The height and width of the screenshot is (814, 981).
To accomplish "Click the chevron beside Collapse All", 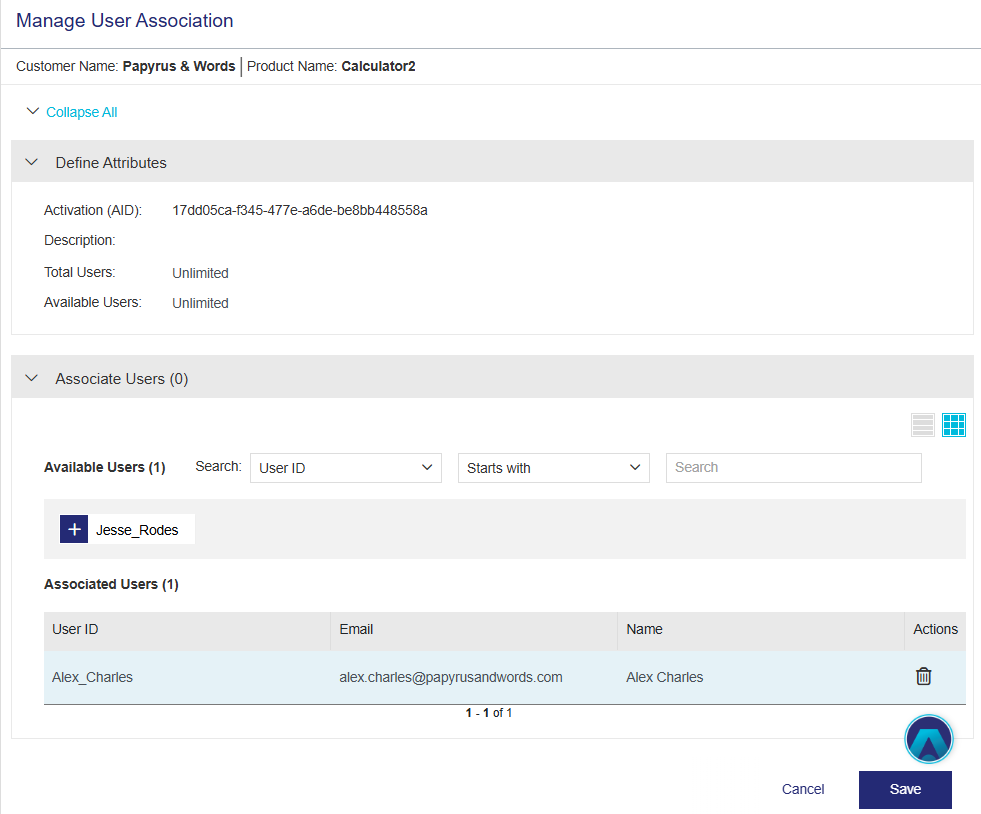I will 33,112.
